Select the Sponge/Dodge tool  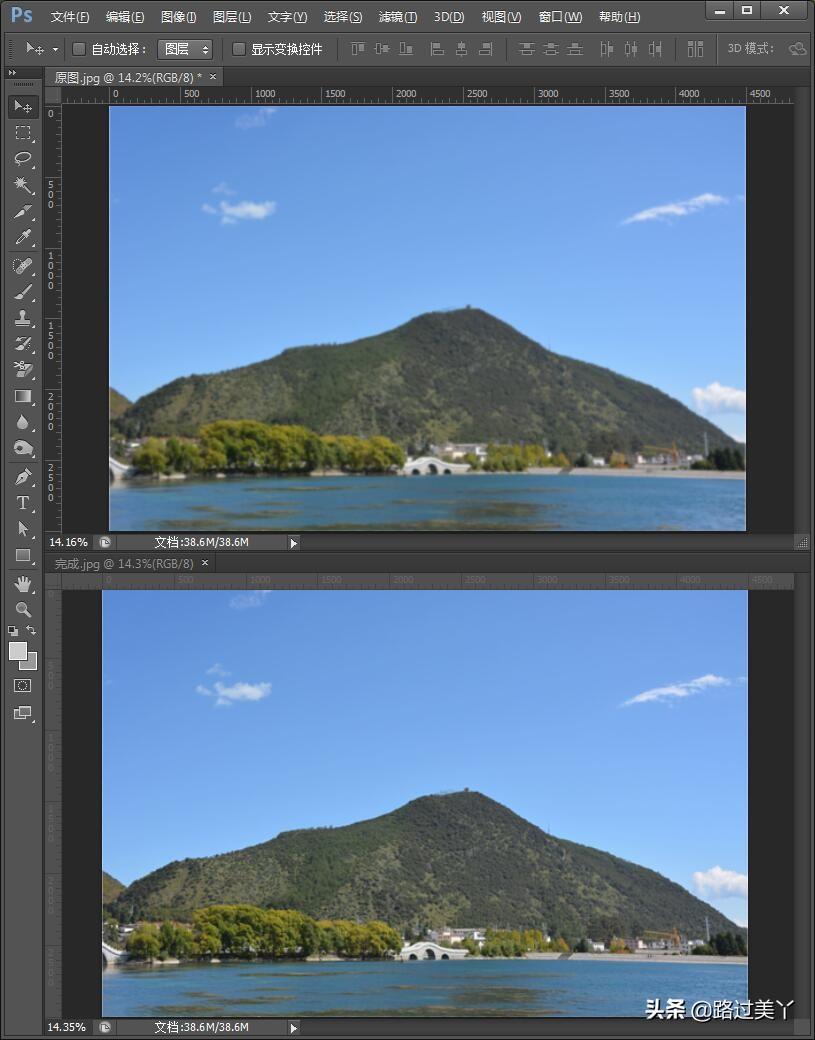click(x=23, y=448)
